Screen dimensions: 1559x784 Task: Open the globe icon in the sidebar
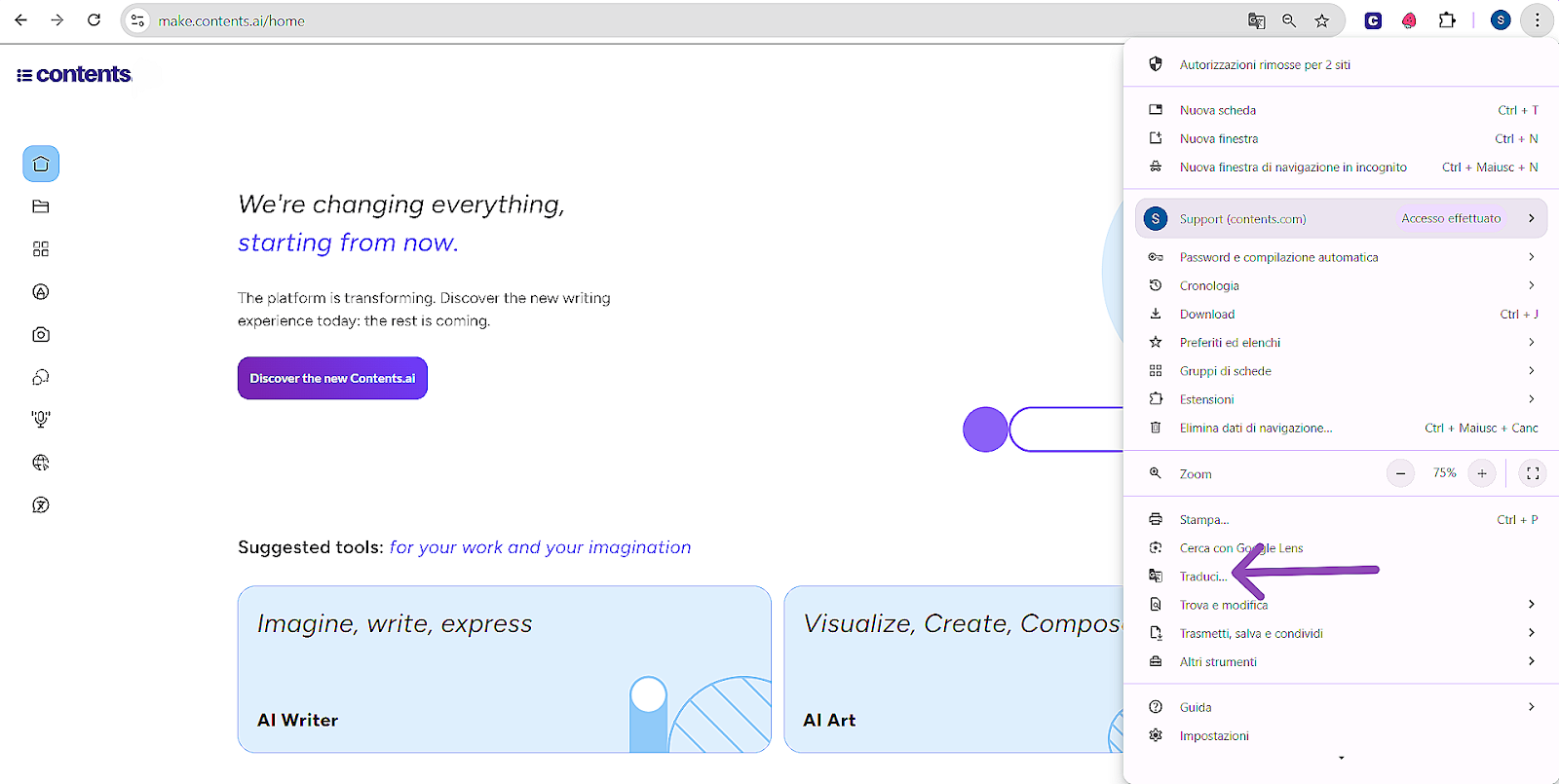pyautogui.click(x=41, y=463)
